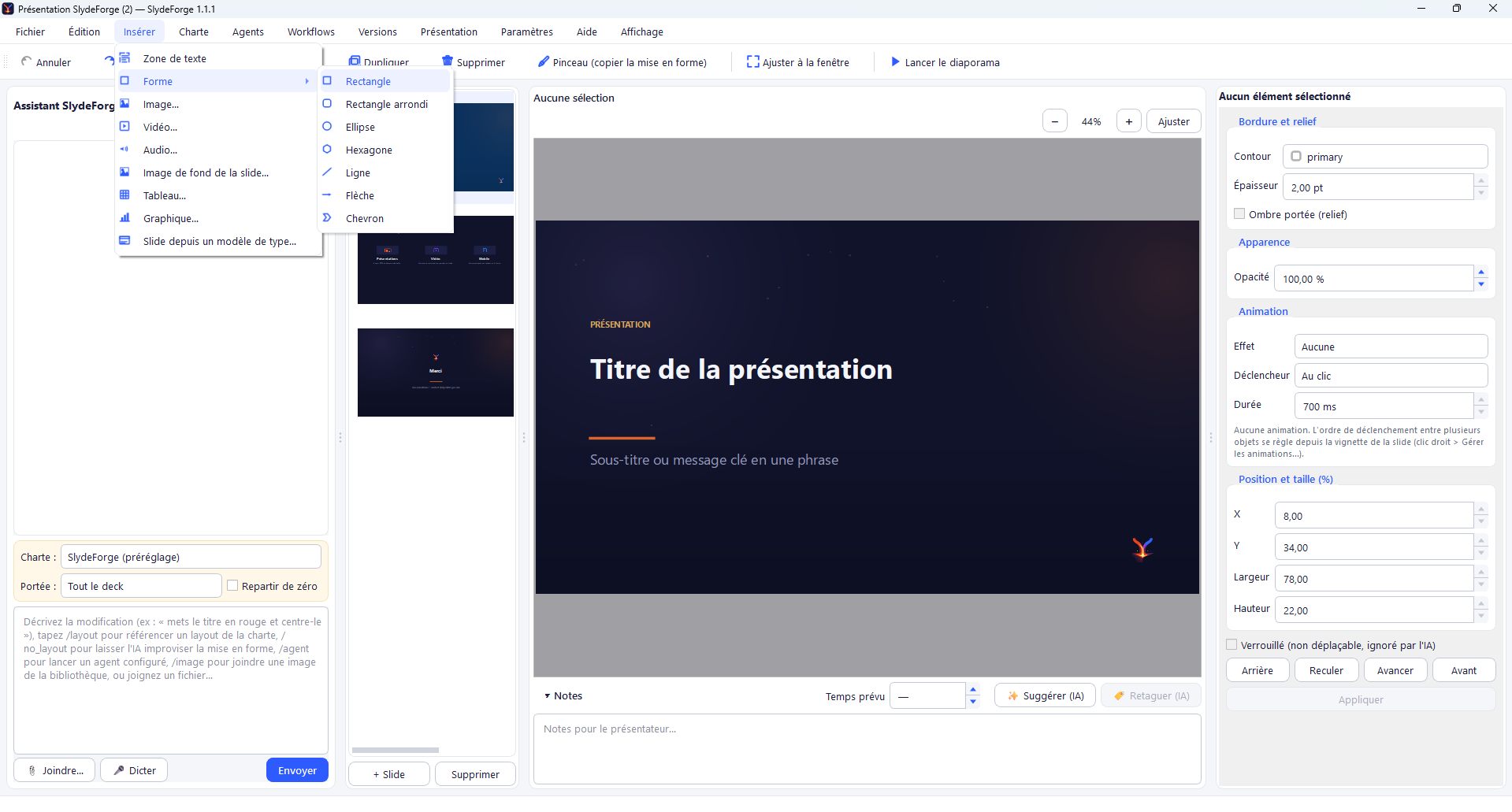Click the Envoyer button
Image resolution: width=1512 pixels, height=812 pixels.
coord(297,770)
